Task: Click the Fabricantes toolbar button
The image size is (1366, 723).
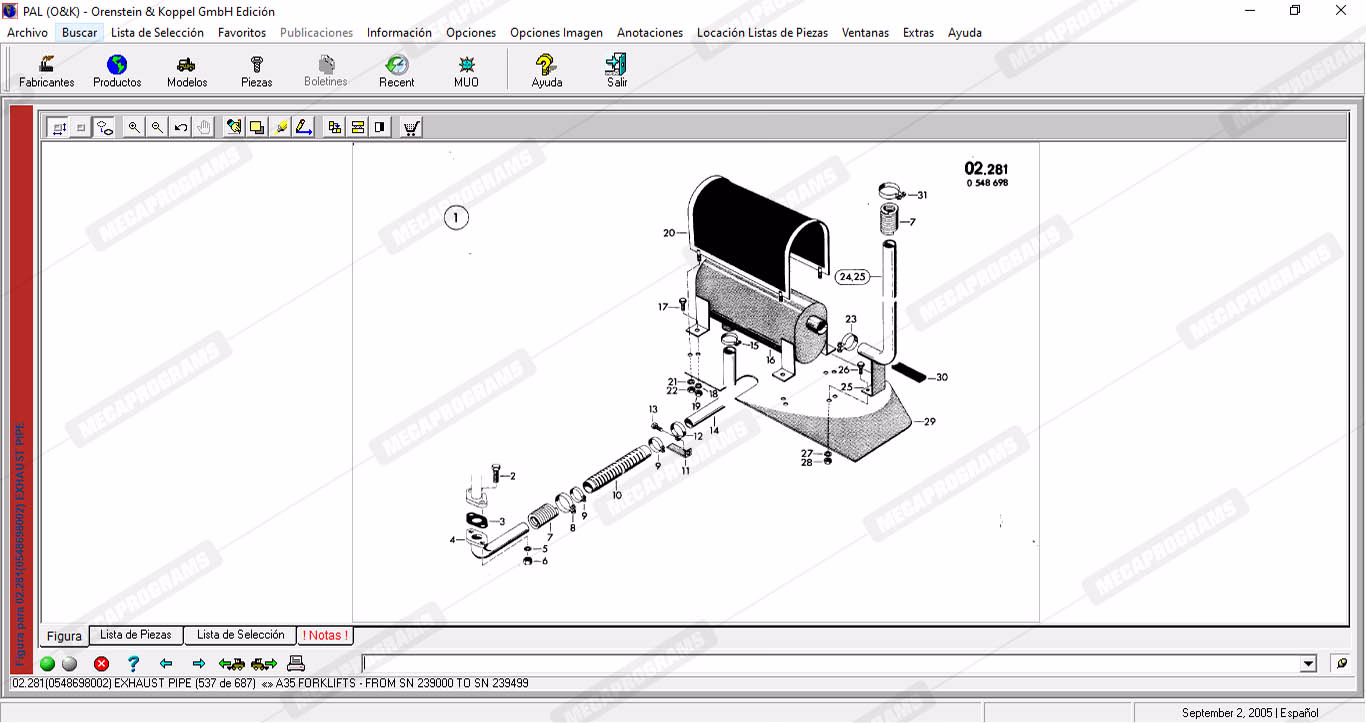Action: 47,71
